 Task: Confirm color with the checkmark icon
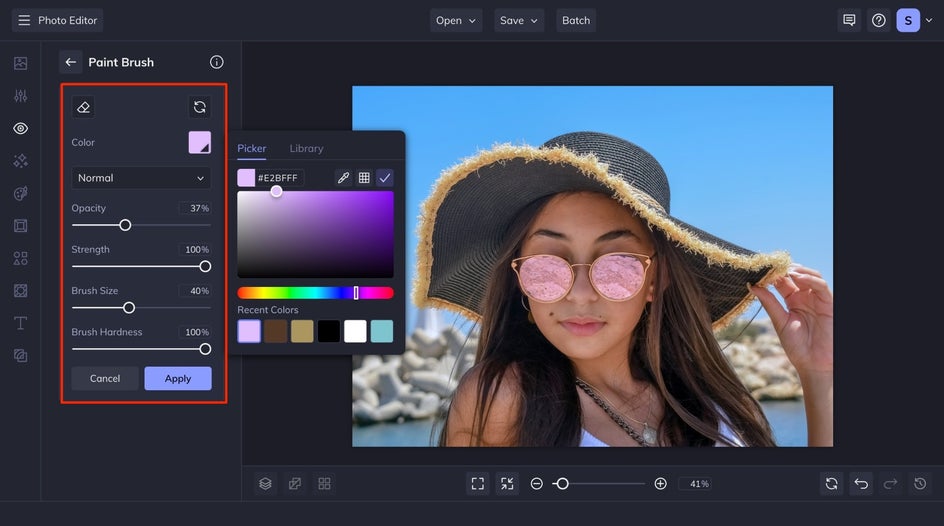click(385, 178)
